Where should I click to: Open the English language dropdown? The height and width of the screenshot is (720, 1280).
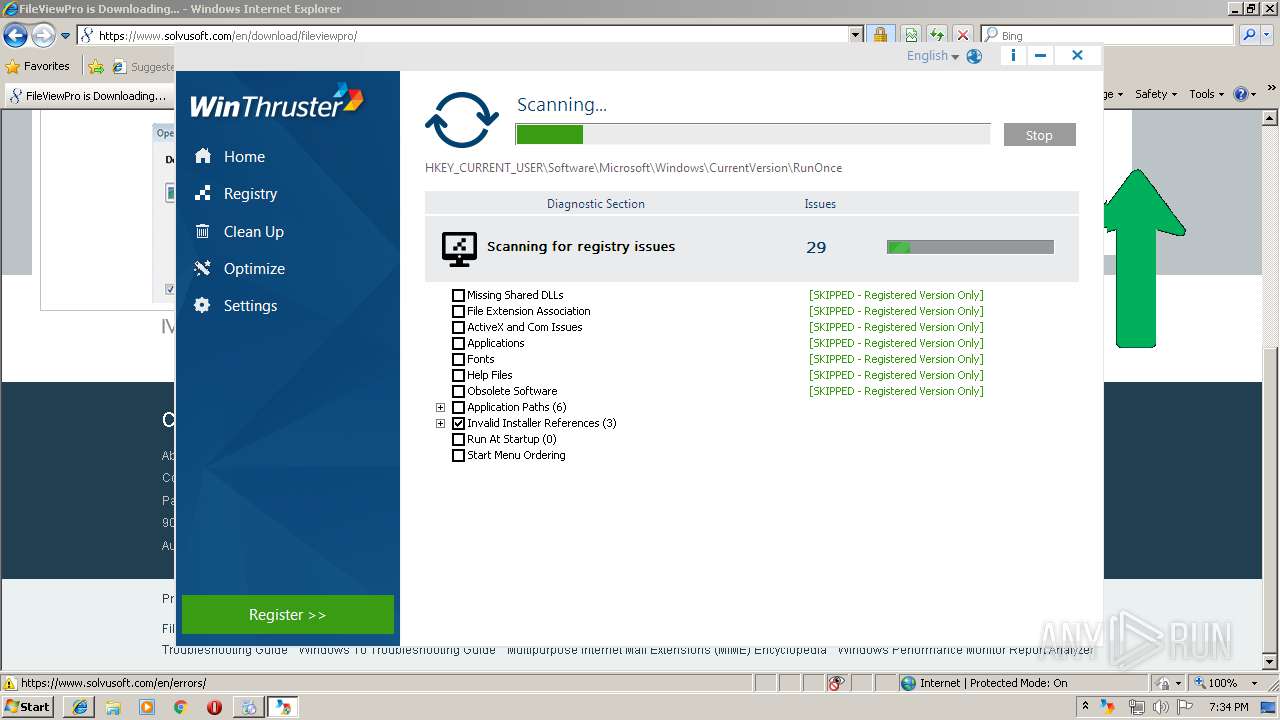pos(933,56)
